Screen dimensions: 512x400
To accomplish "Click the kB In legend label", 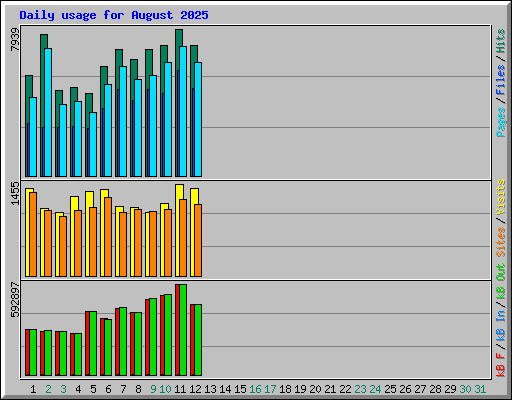I will (x=501, y=326).
